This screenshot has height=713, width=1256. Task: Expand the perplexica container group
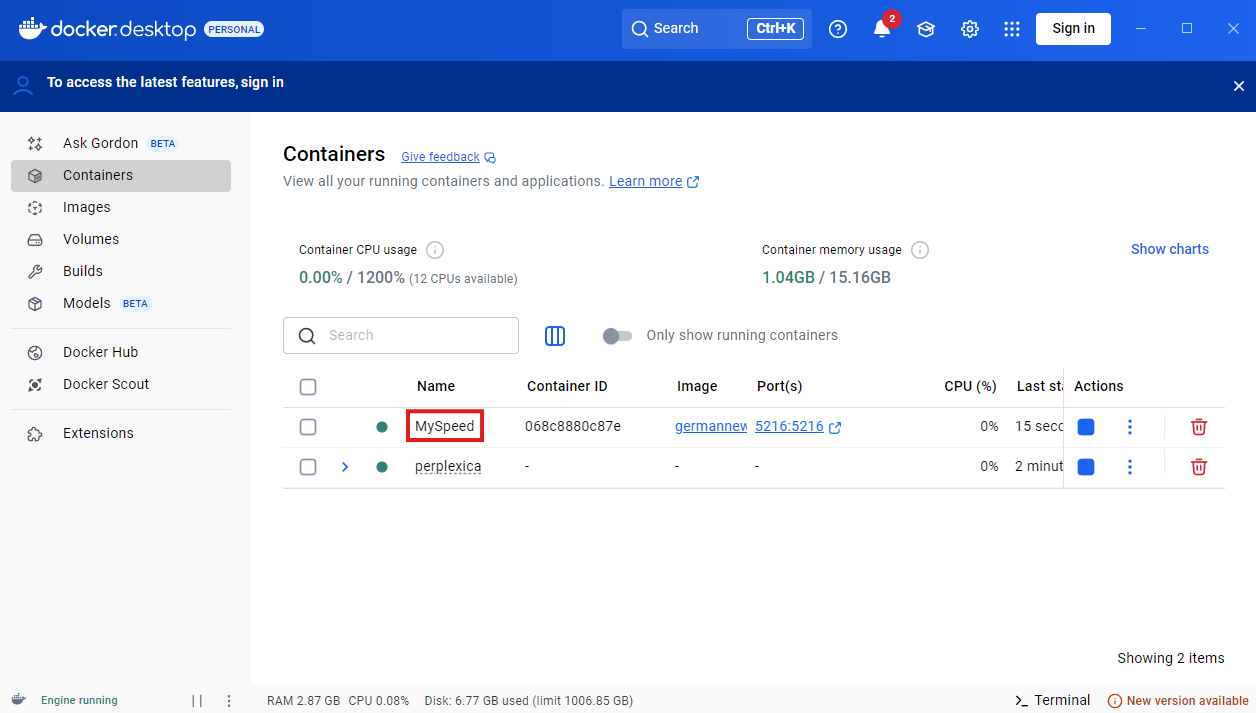pos(345,467)
